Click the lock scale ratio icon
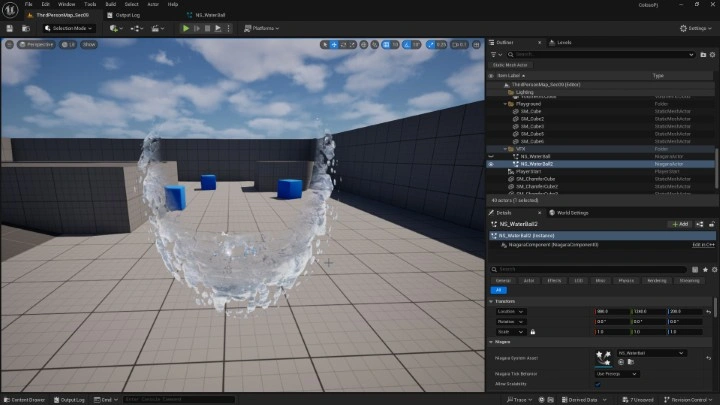720x405 pixels. point(532,331)
